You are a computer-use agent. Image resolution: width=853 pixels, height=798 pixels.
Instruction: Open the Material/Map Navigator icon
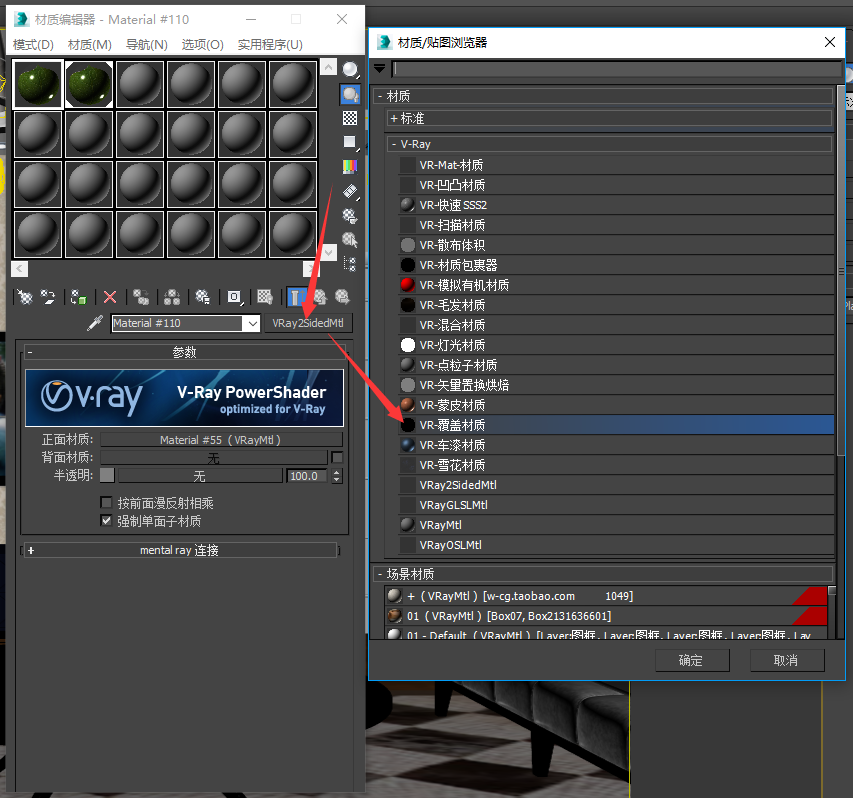tap(350, 264)
